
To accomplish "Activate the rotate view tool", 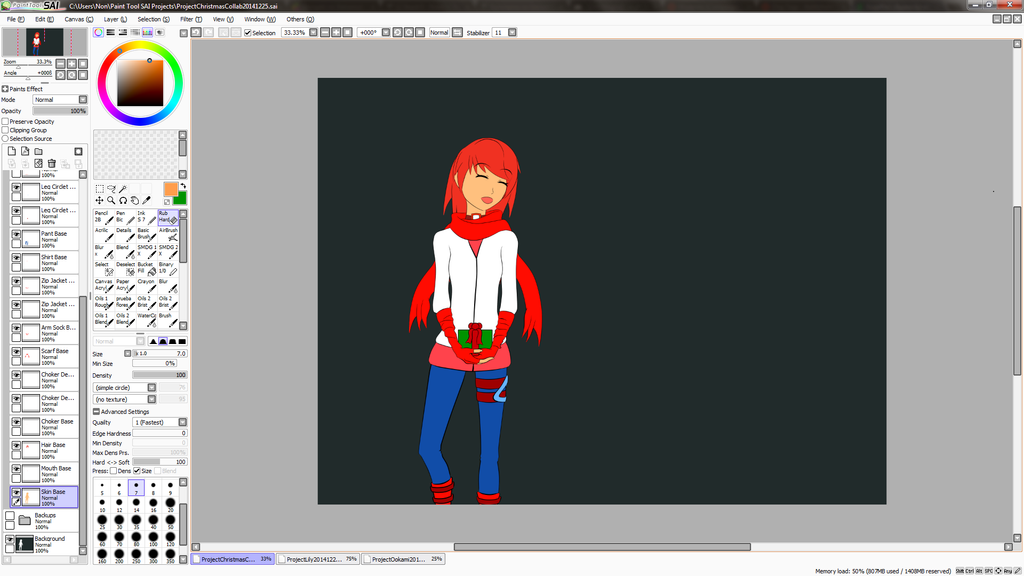I will [123, 200].
